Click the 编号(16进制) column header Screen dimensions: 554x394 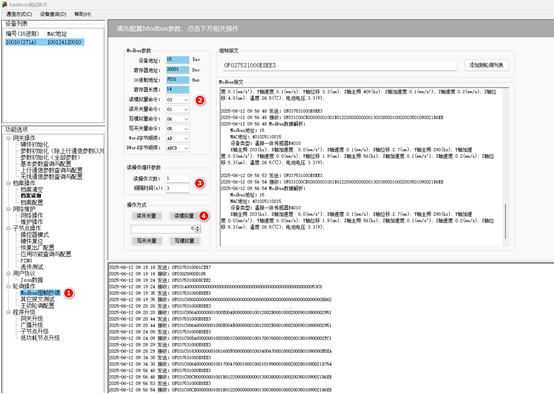pyautogui.click(x=22, y=34)
